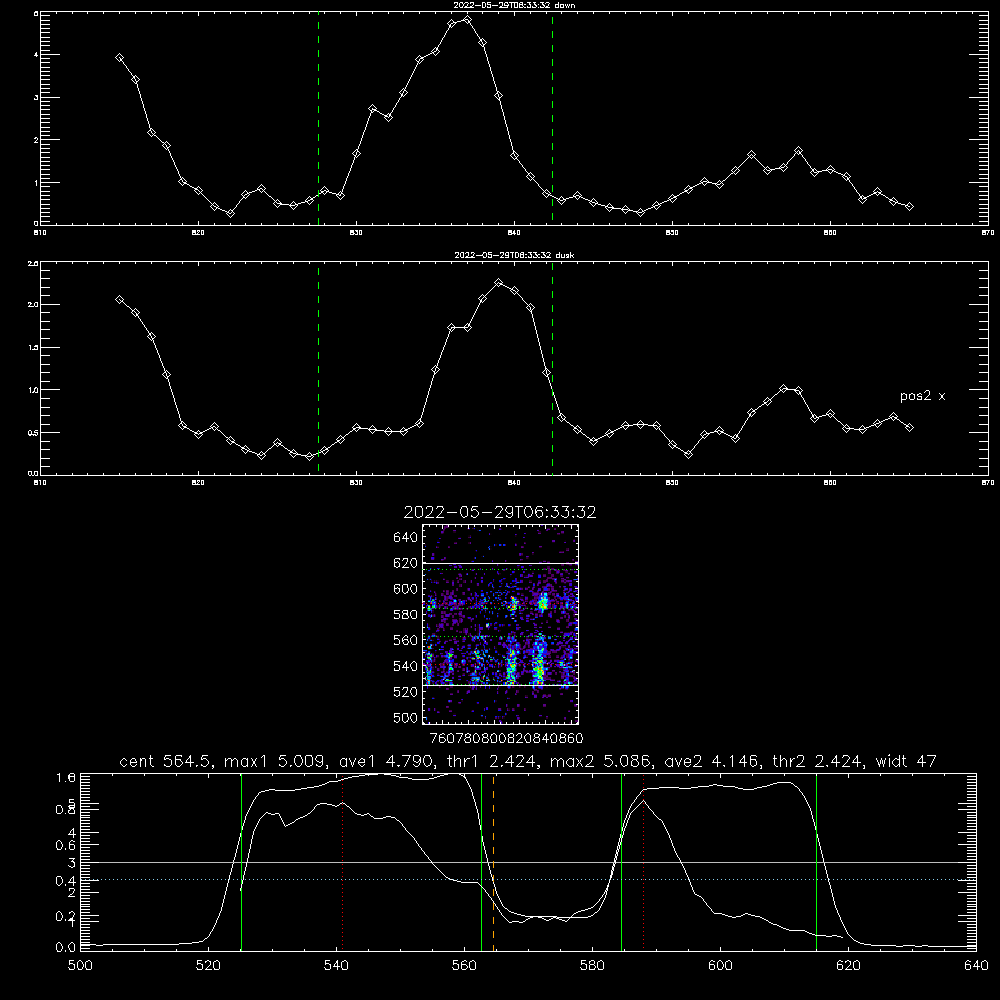Click the highest data point in the dusk plot

point(499,283)
